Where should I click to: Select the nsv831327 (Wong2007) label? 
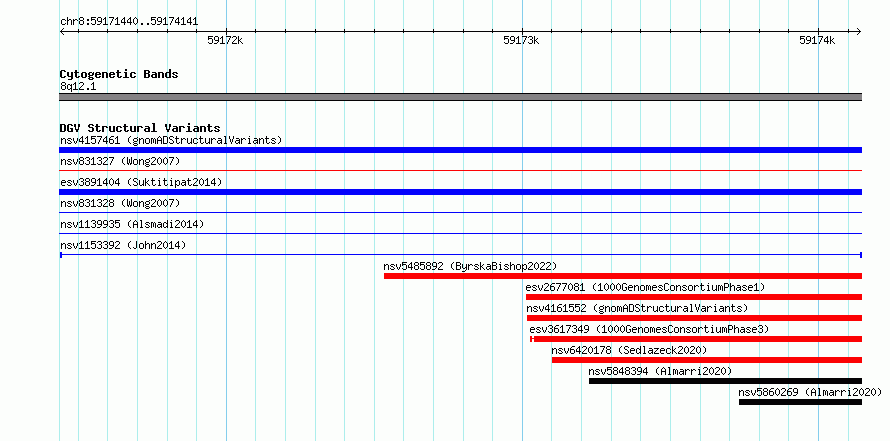click(120, 161)
